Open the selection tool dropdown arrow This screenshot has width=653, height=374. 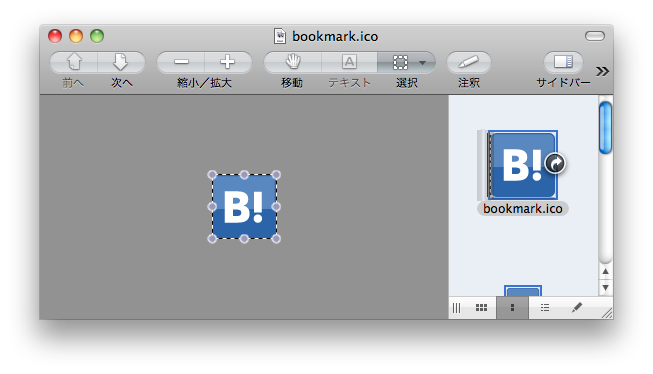(423, 63)
